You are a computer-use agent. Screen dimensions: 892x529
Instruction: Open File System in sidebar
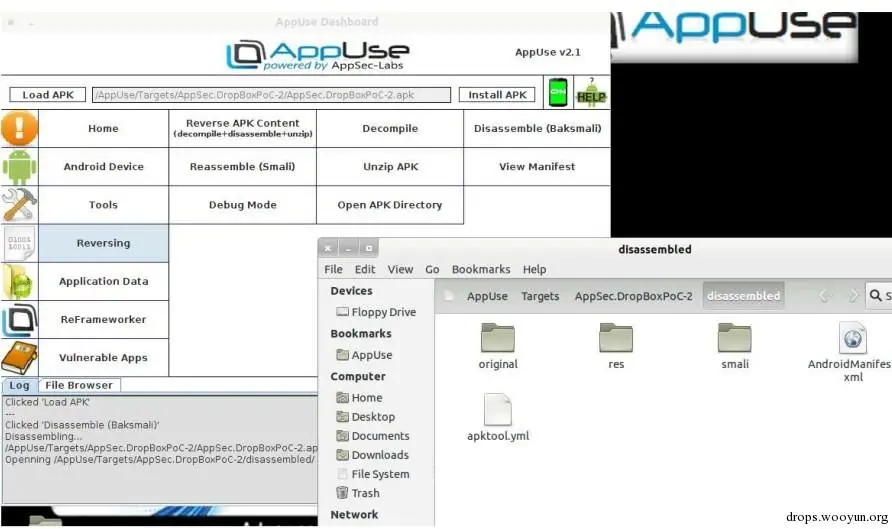pyautogui.click(x=373, y=474)
